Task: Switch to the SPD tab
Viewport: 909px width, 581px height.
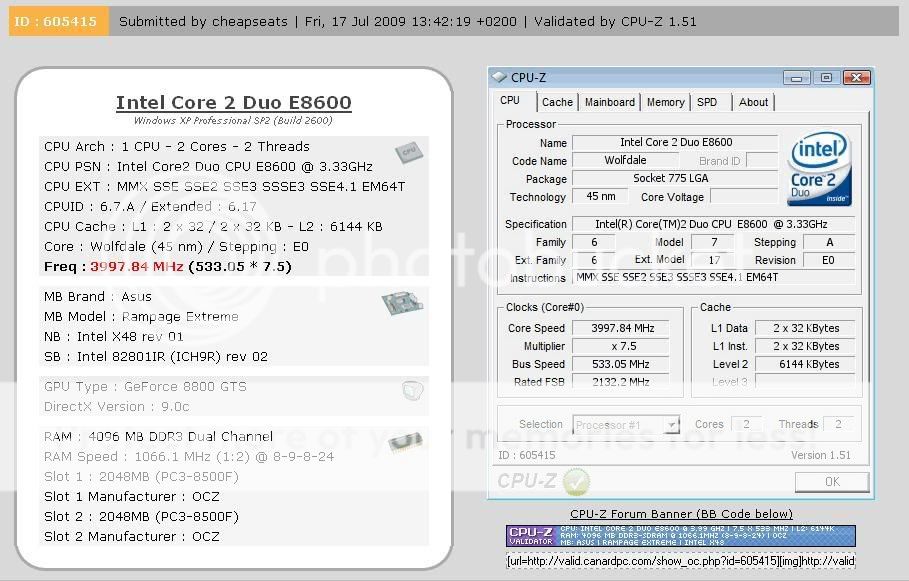Action: pyautogui.click(x=707, y=102)
